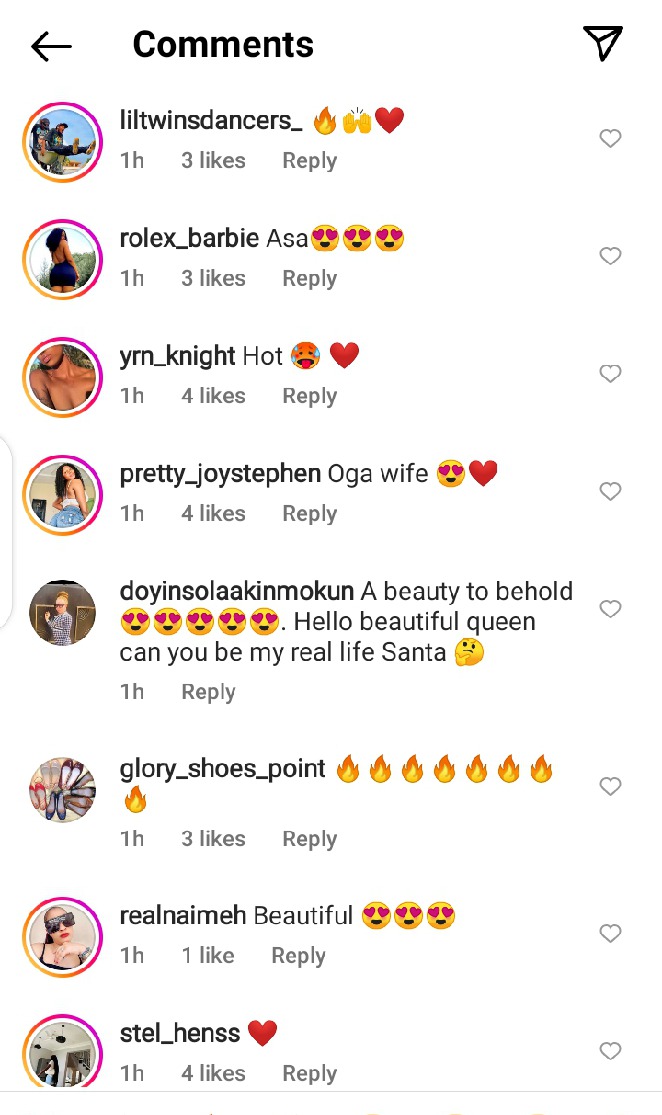Viewport: 662px width, 1115px height.
Task: Reply to liltwinsdancers_ comment
Action: pyautogui.click(x=309, y=161)
